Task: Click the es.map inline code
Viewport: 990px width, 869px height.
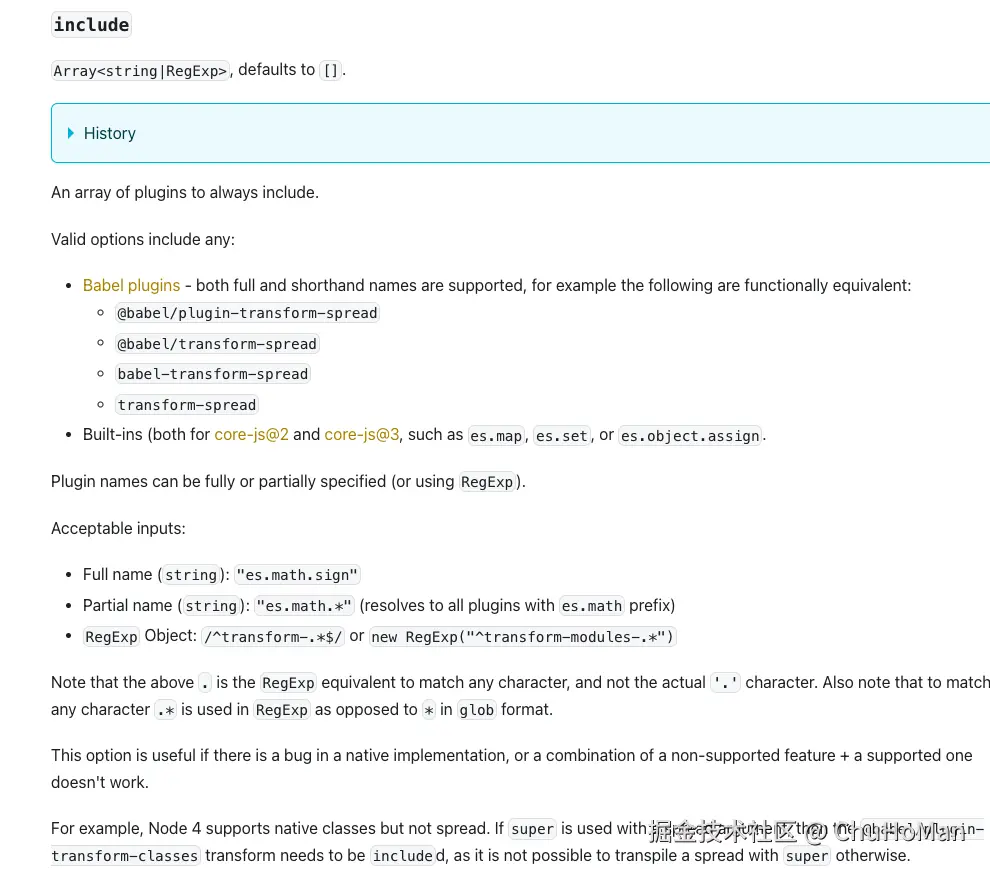Action: pos(496,436)
